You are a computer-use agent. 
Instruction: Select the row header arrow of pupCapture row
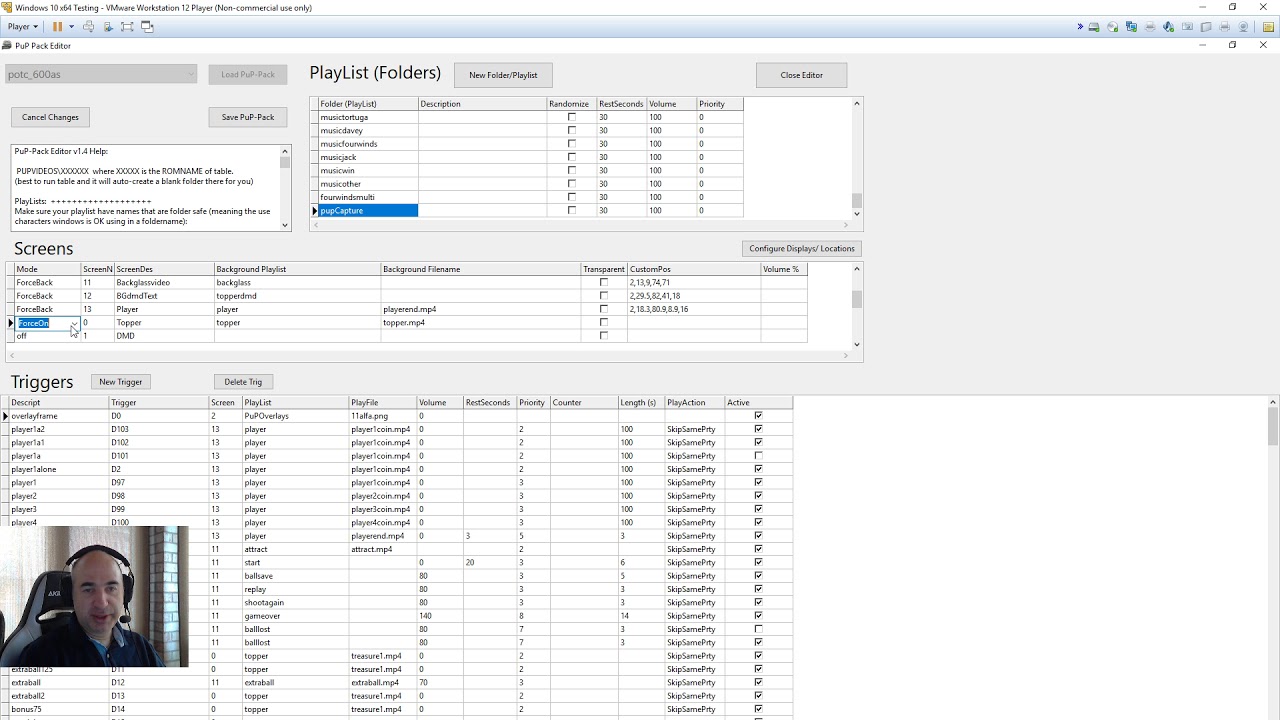point(314,210)
